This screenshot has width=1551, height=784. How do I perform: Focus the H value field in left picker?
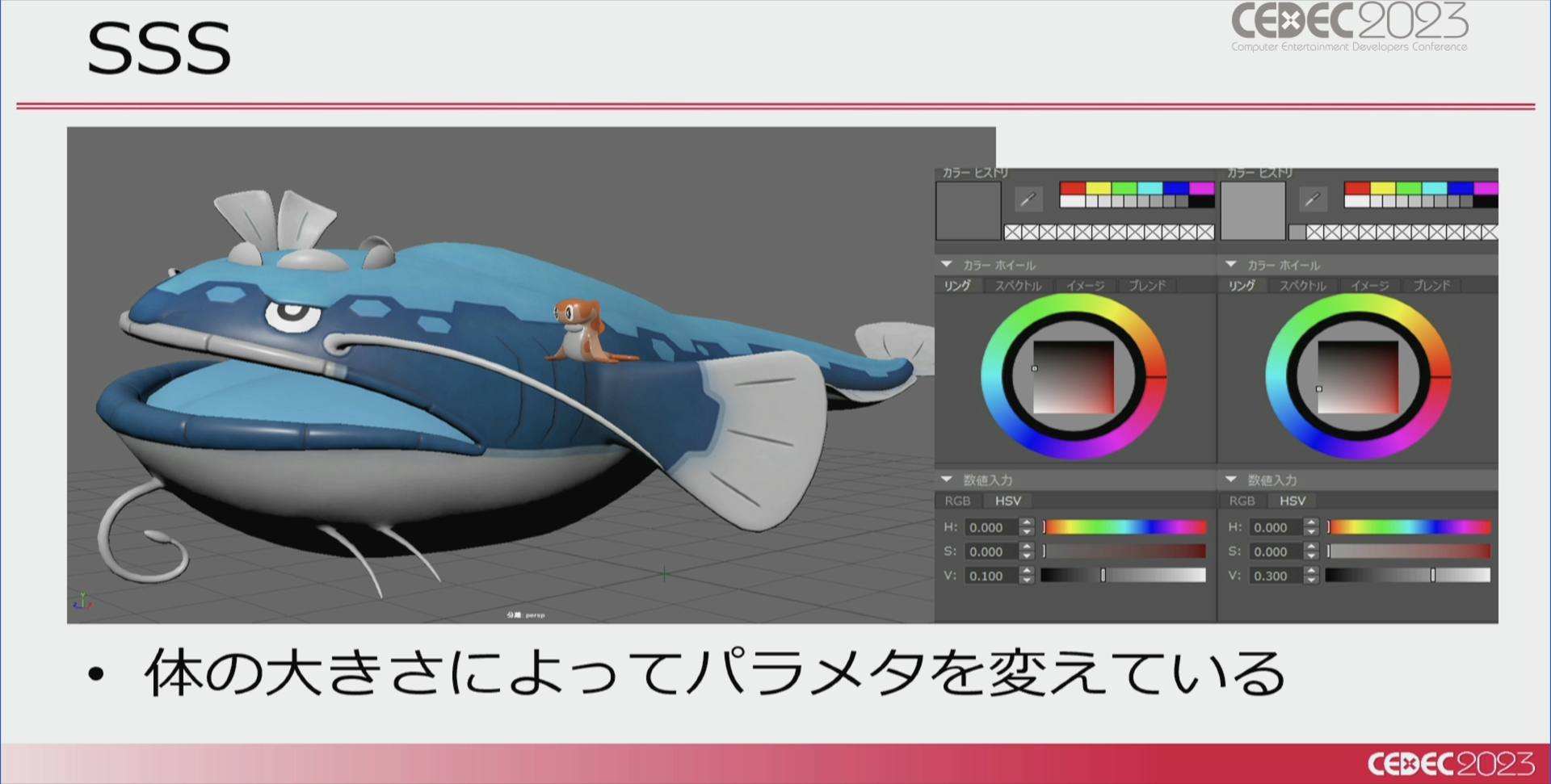click(x=992, y=527)
